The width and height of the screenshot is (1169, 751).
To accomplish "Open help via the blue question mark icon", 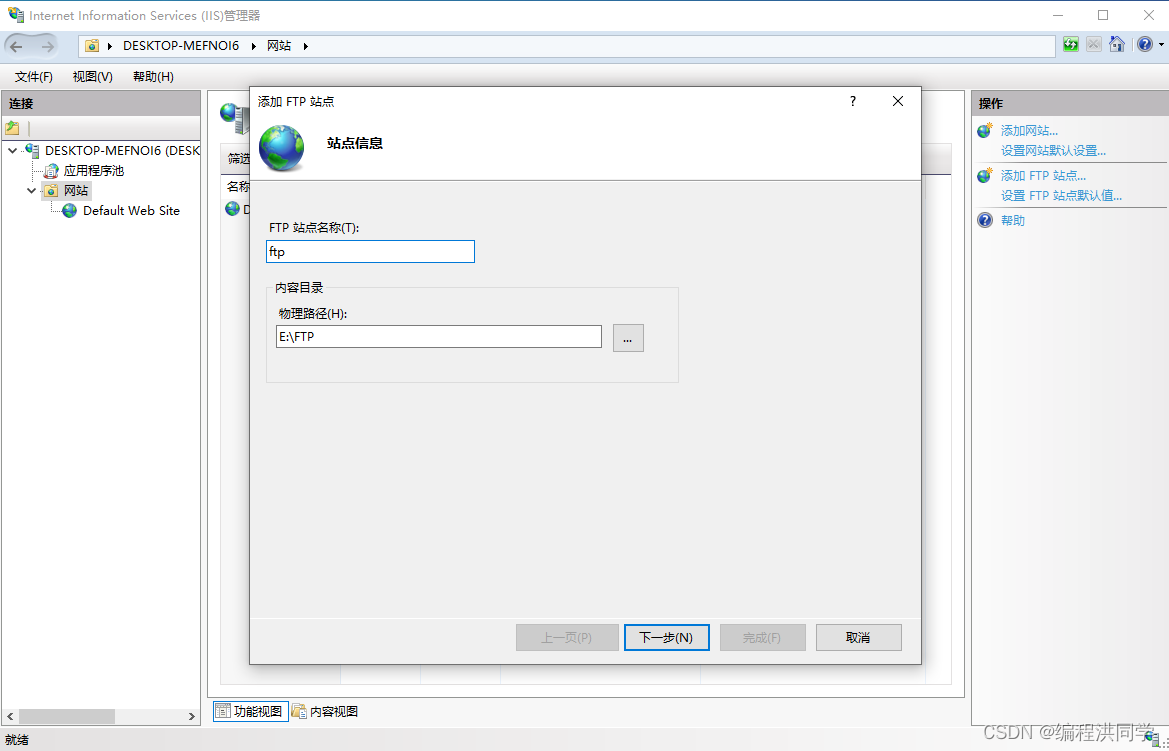I will point(1144,45).
